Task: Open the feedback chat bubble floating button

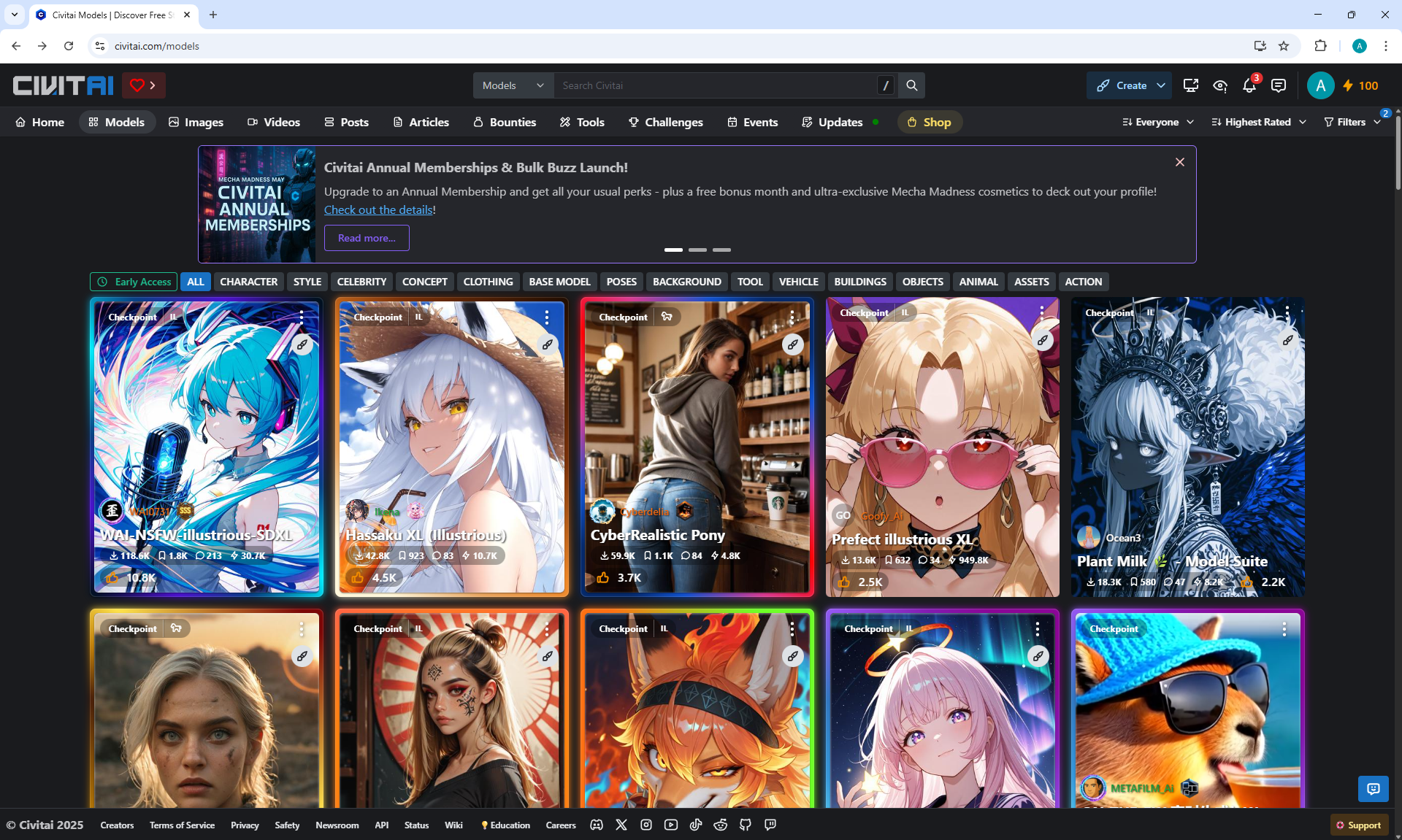Action: tap(1373, 788)
